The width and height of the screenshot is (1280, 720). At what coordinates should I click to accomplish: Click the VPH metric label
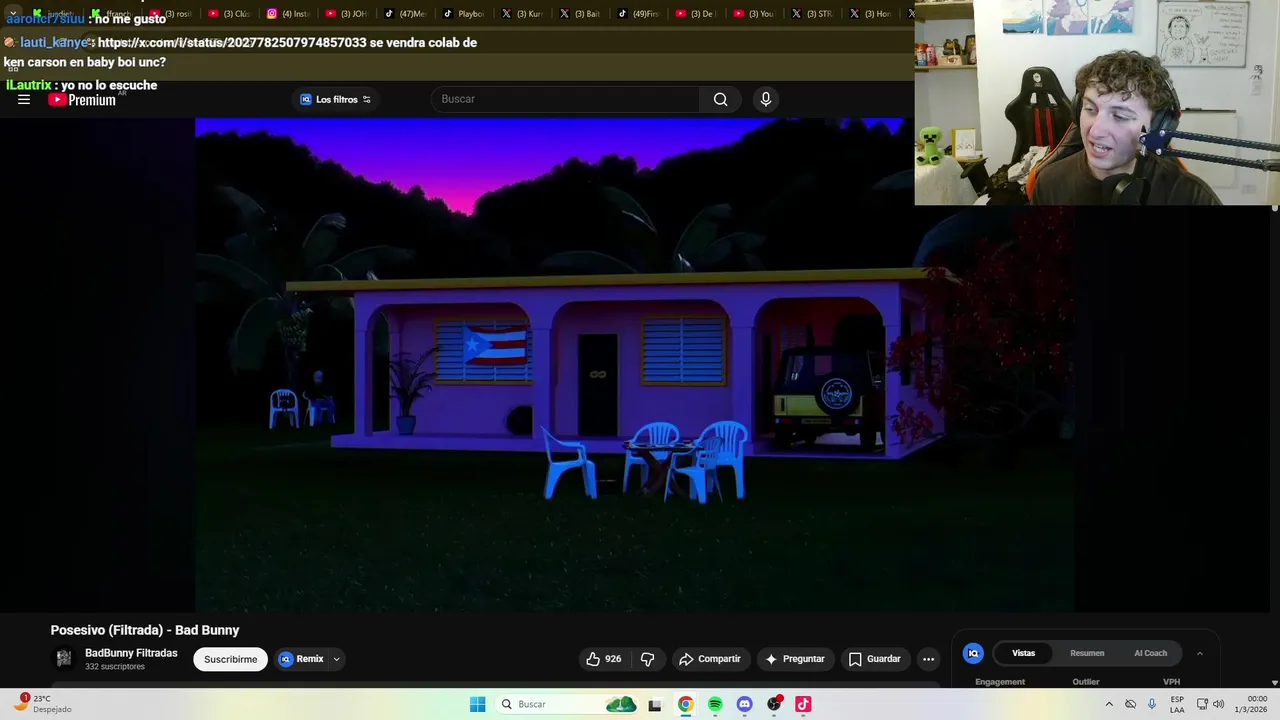[1171, 682]
